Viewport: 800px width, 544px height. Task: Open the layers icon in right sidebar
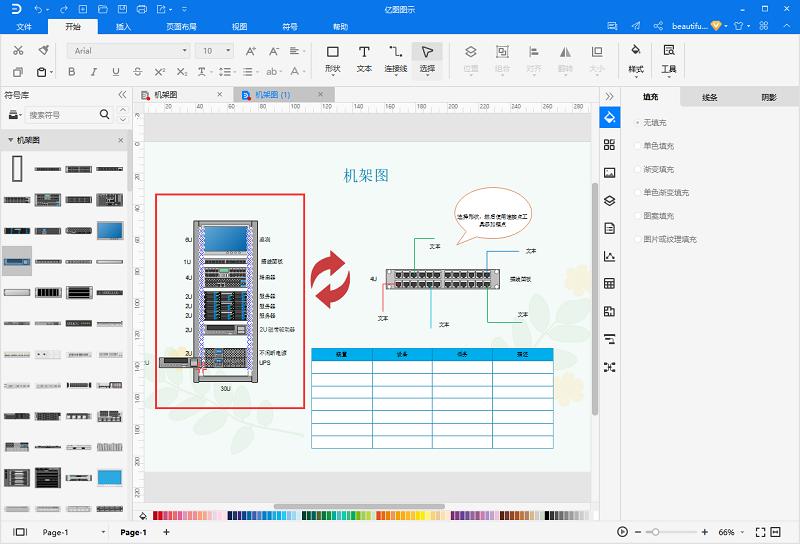tap(609, 200)
